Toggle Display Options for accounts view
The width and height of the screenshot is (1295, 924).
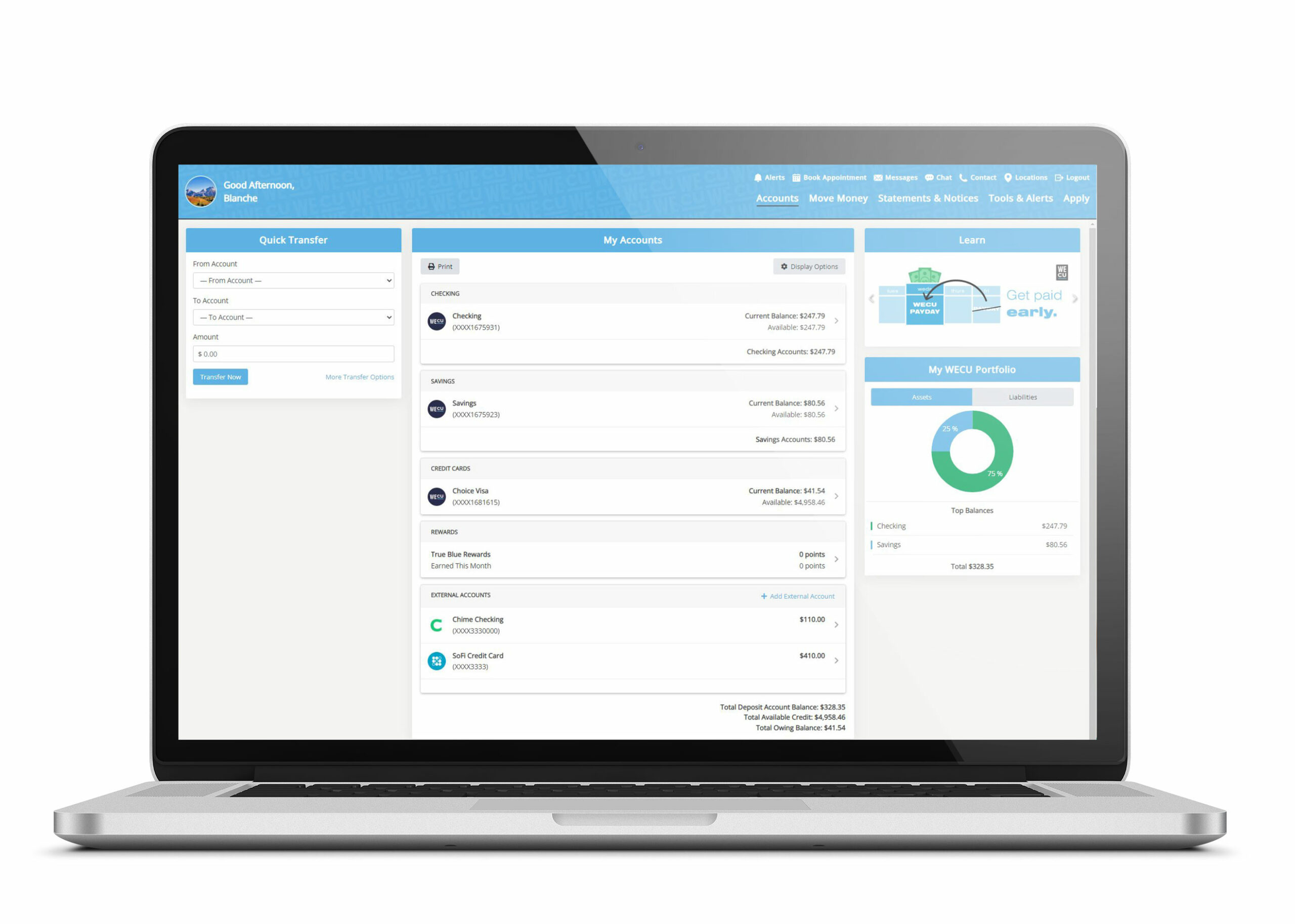coord(809,266)
